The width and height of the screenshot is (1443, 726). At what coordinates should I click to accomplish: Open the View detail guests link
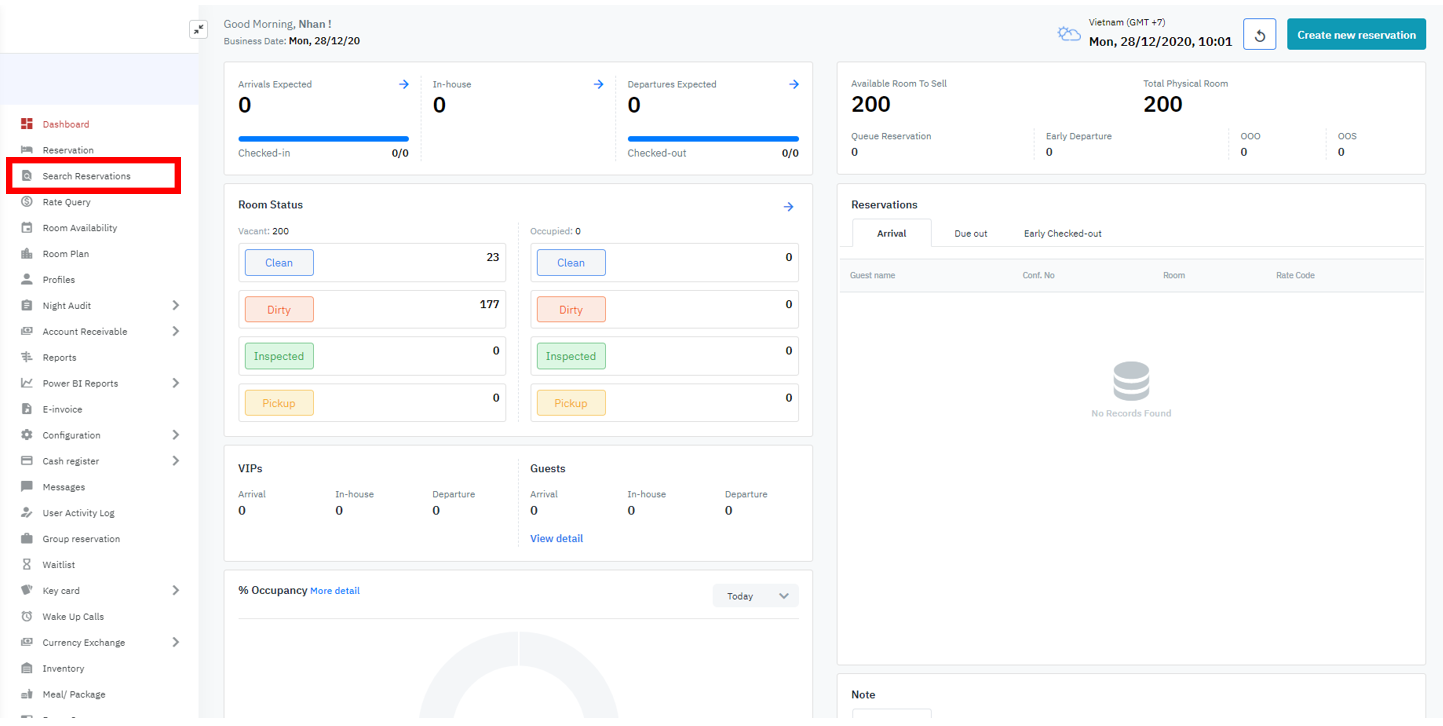[556, 539]
